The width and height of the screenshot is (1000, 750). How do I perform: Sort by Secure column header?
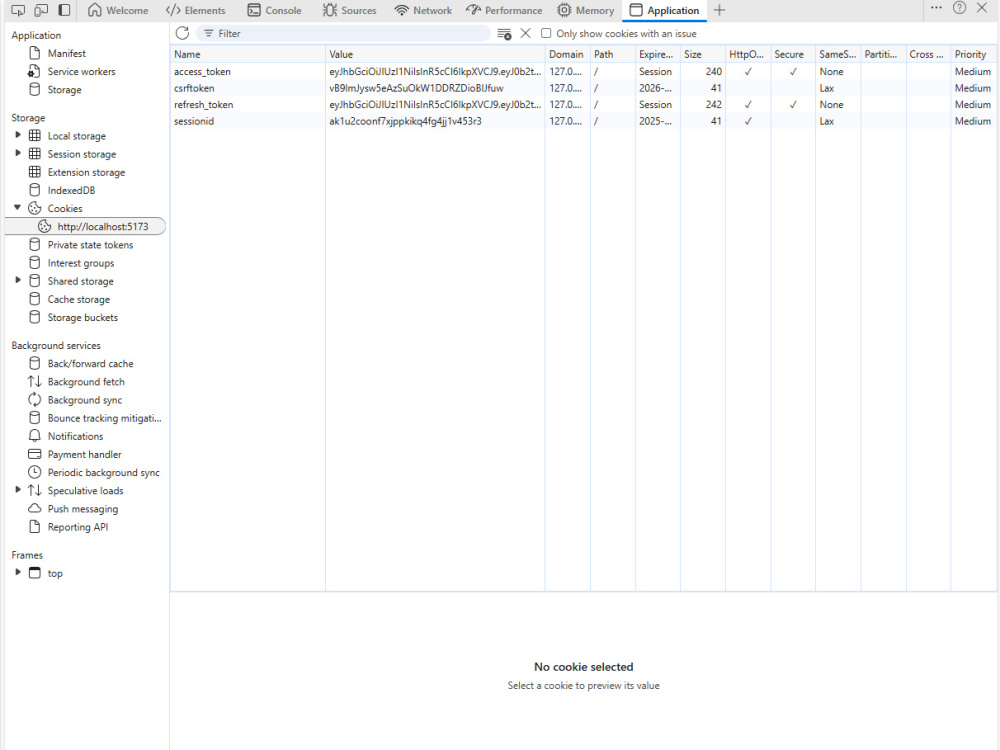point(793,54)
